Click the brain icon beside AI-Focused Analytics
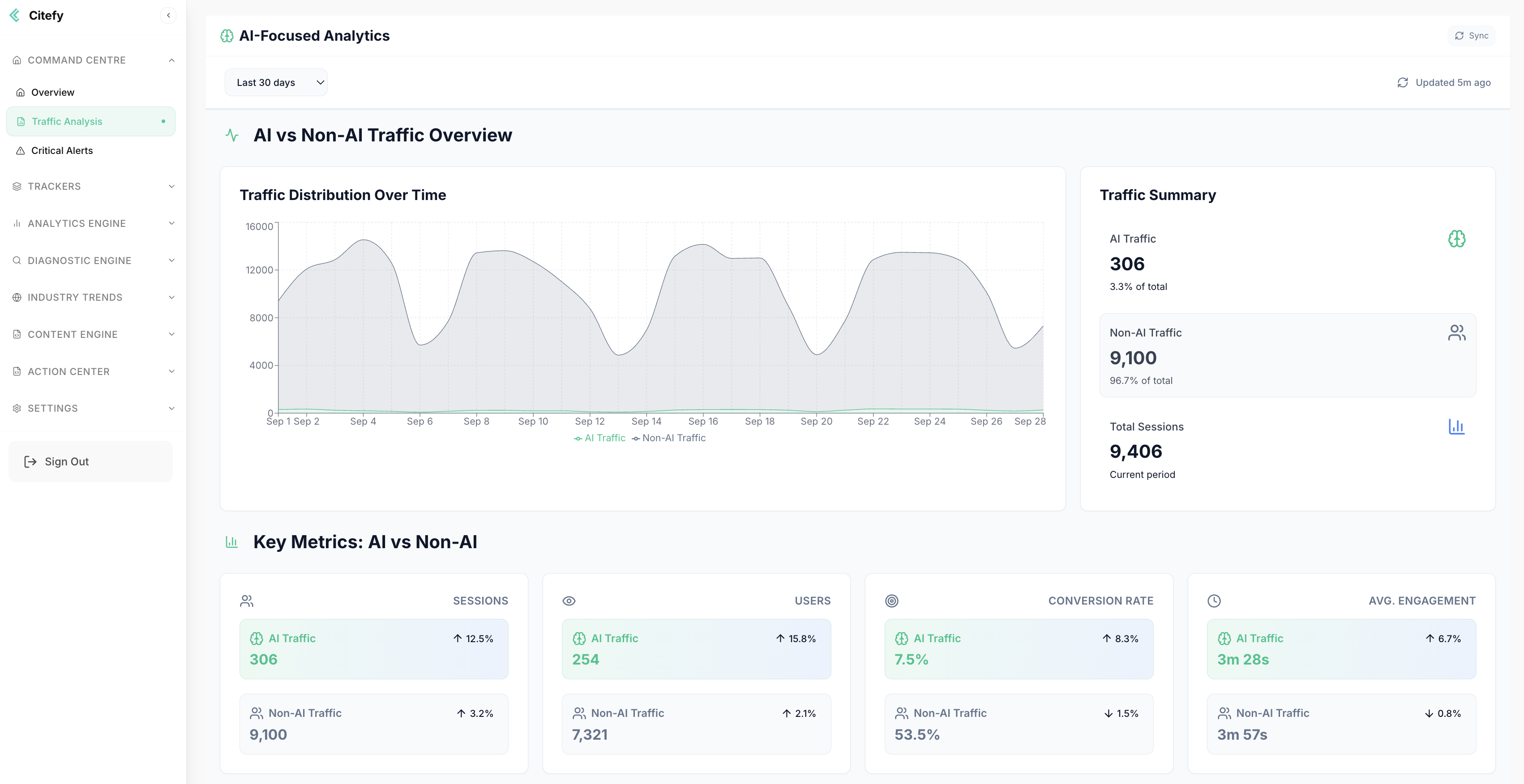The width and height of the screenshot is (1524, 784). pyautogui.click(x=227, y=36)
